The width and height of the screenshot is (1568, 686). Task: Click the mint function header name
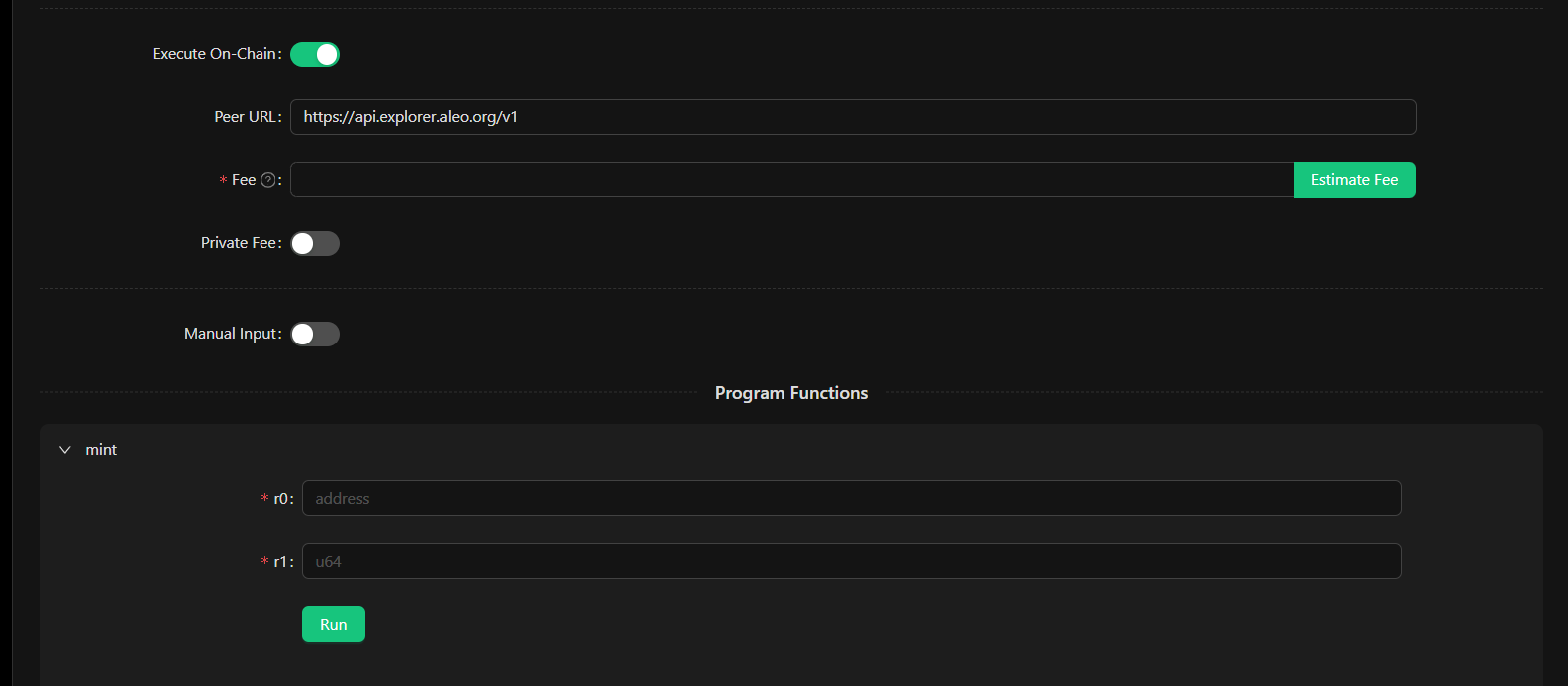101,450
